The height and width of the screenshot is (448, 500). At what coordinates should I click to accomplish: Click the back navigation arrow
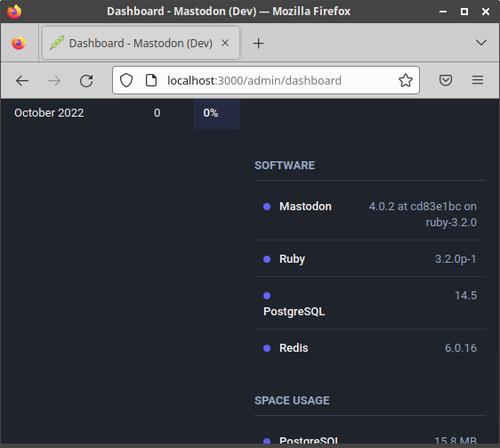point(22,81)
